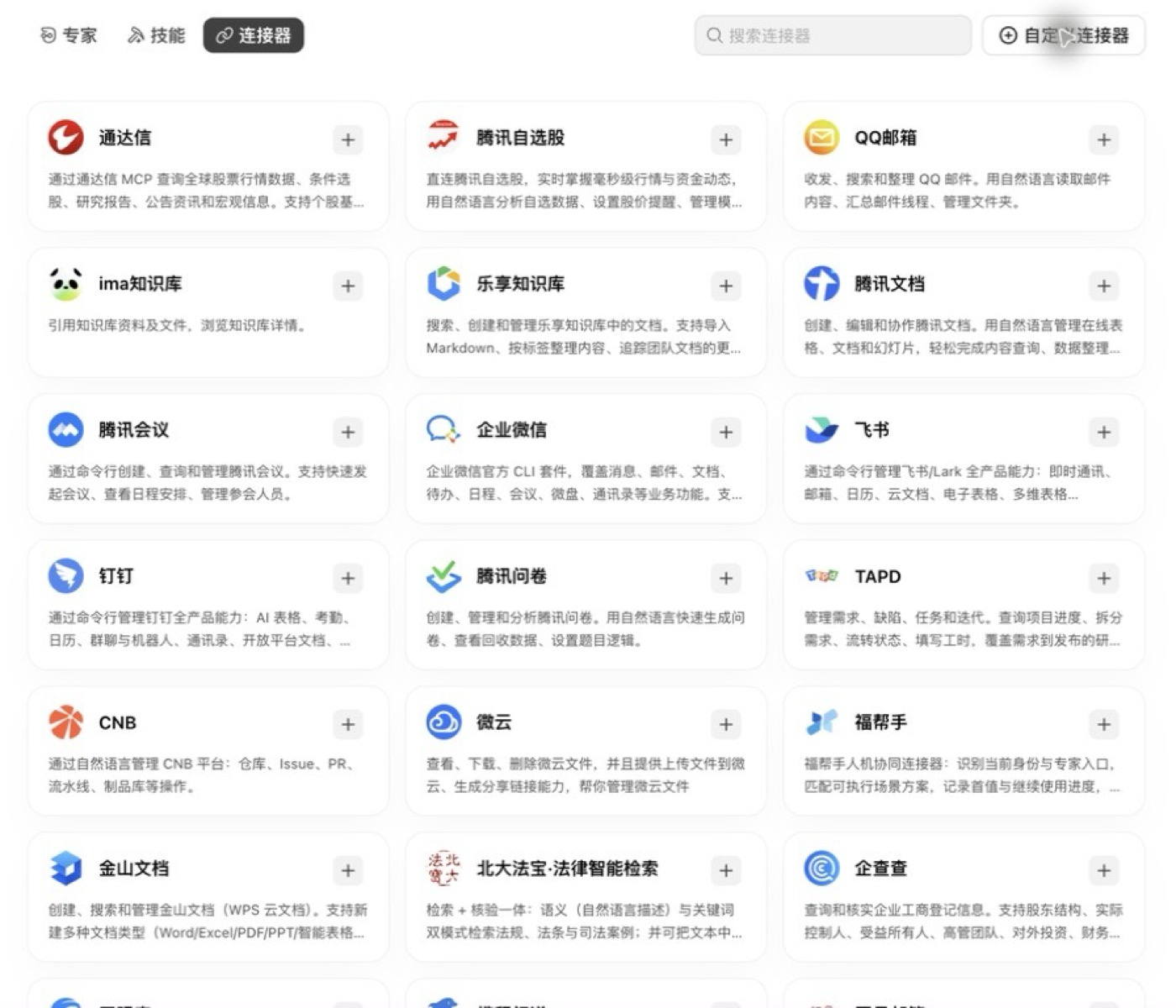Click the 腾讯问卷 checkmark logo

pyautogui.click(x=444, y=576)
